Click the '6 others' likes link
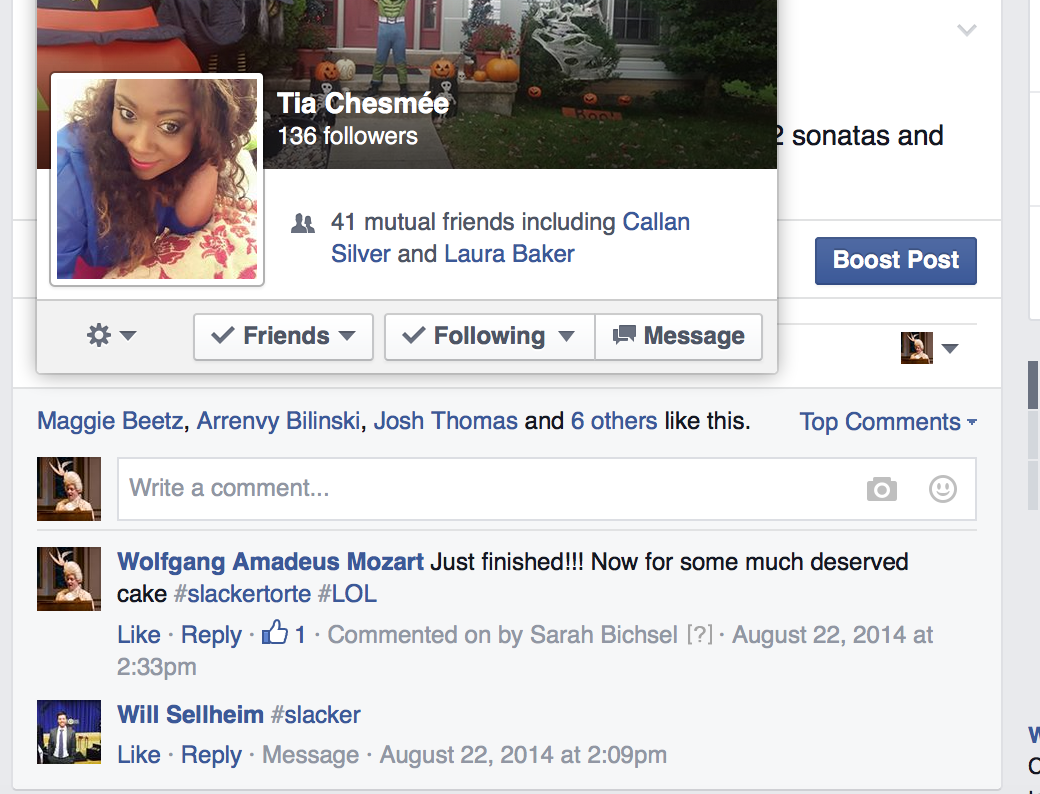1040x794 pixels. pyautogui.click(x=614, y=421)
